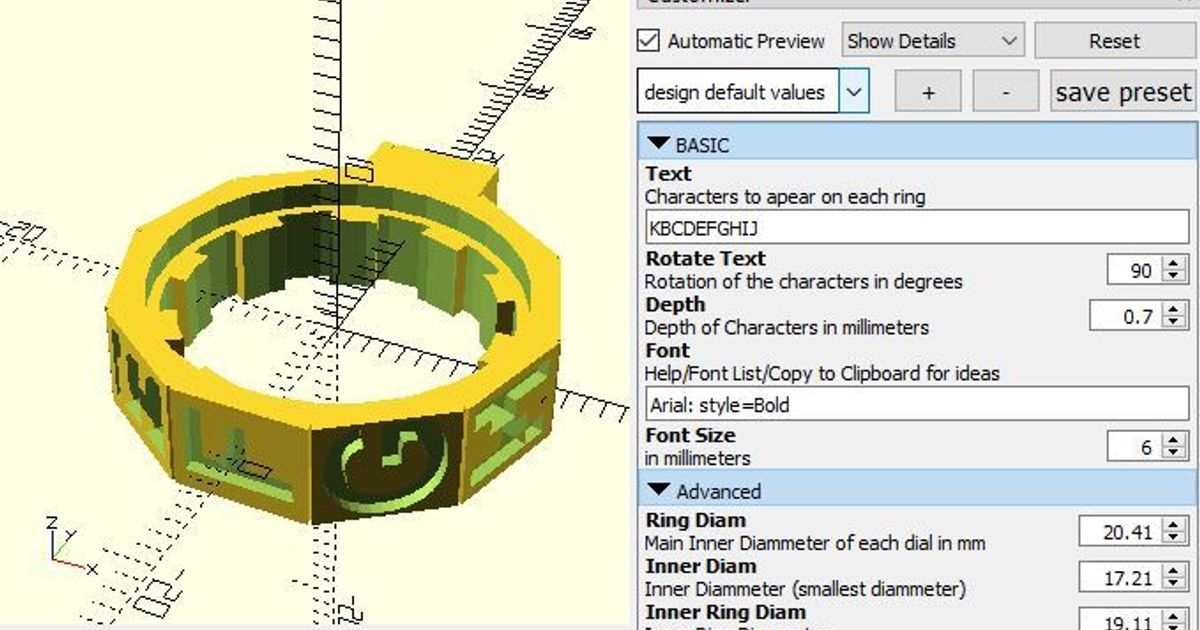Screen dimensions: 1200x630
Task: Click the Reset button
Action: coord(1114,41)
